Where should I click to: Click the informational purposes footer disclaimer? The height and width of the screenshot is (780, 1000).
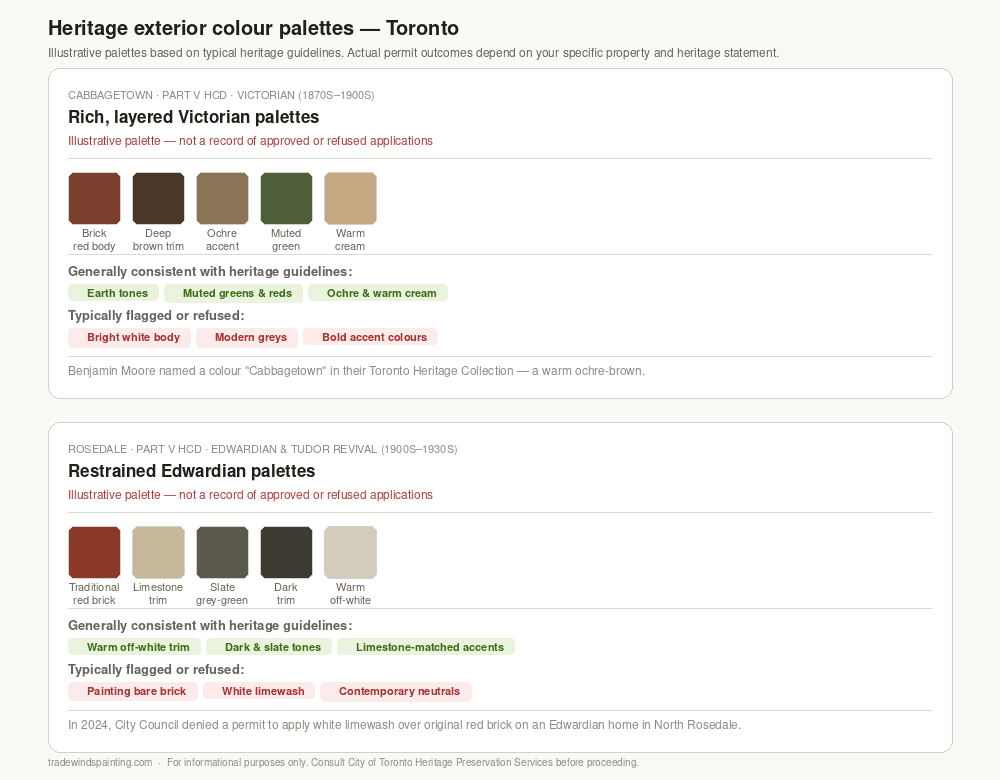402,762
